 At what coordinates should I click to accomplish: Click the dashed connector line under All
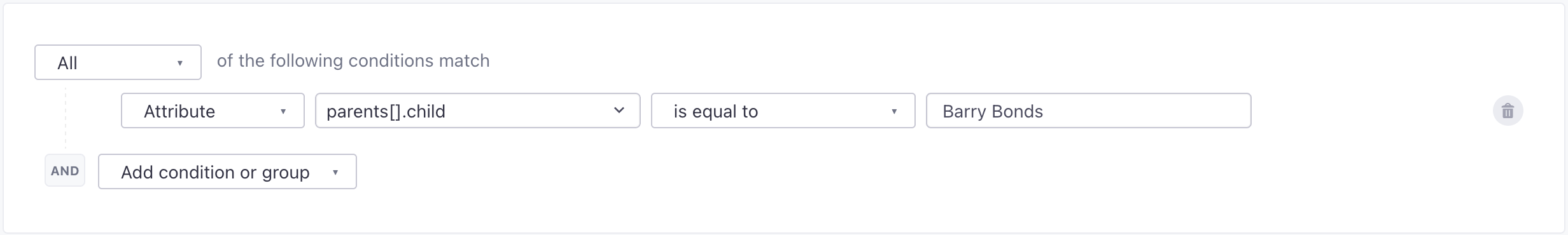pyautogui.click(x=65, y=118)
